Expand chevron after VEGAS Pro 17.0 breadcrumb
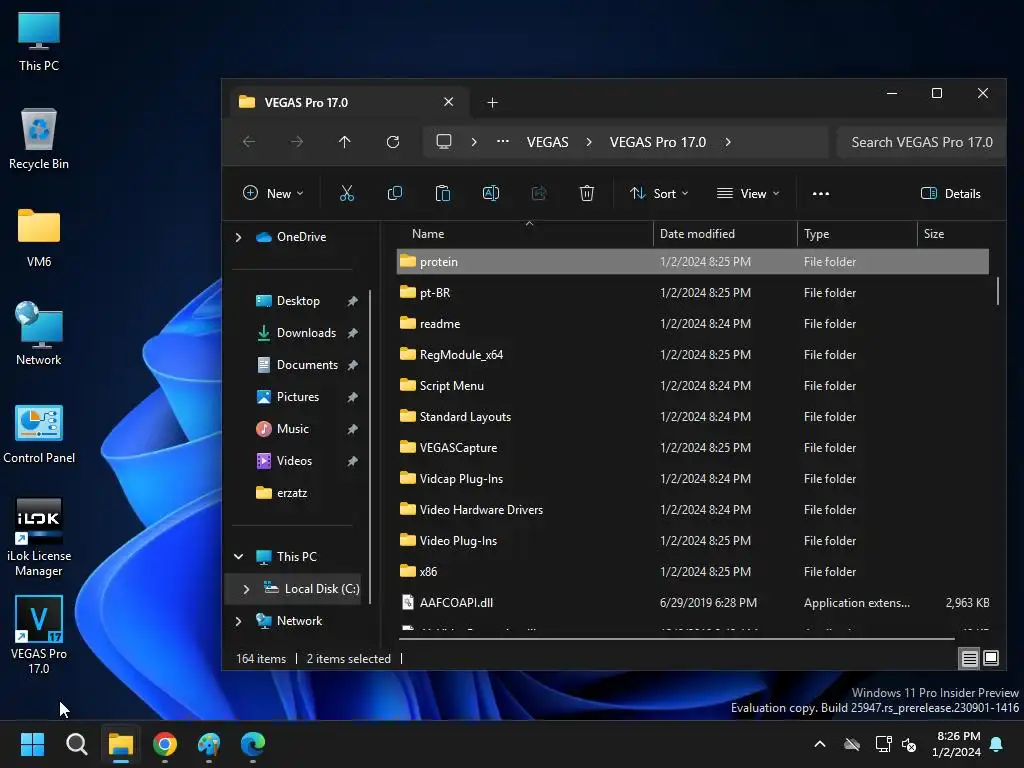 (x=728, y=142)
